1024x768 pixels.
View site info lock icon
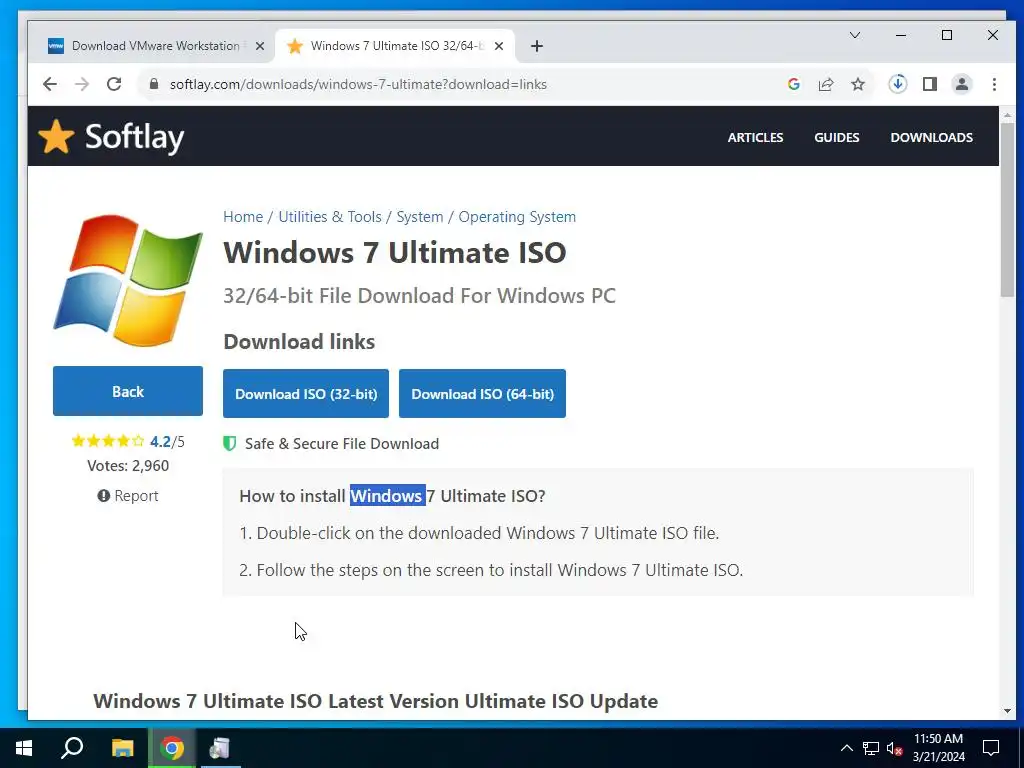click(154, 84)
